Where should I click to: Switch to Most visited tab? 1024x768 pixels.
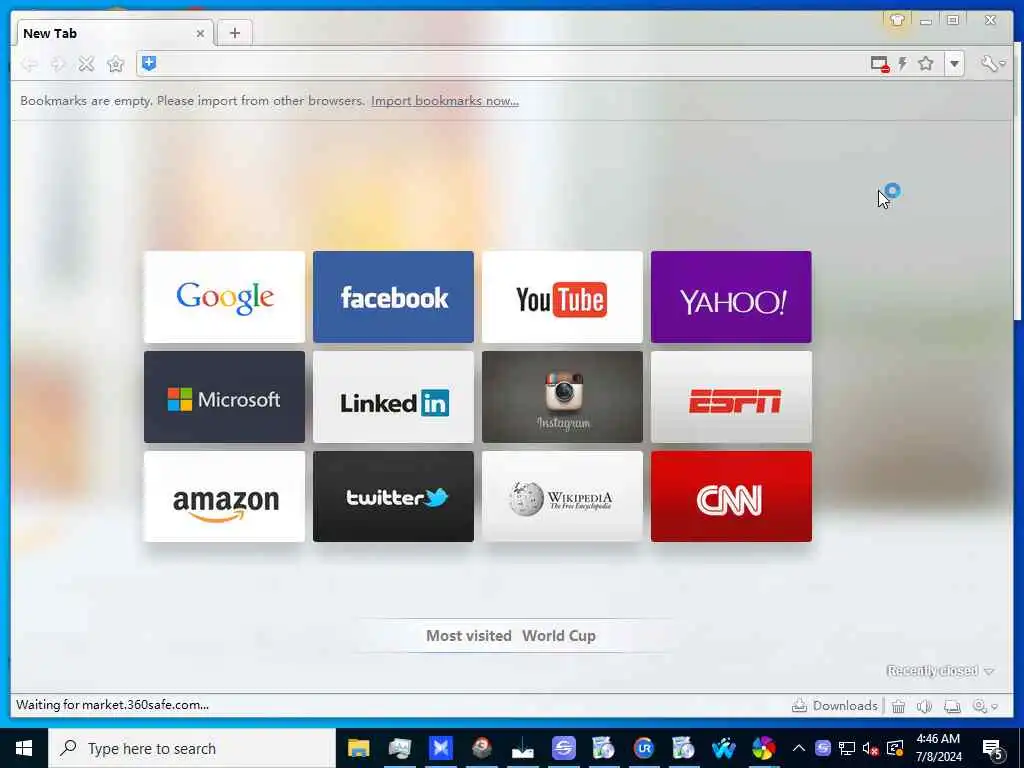click(x=469, y=635)
